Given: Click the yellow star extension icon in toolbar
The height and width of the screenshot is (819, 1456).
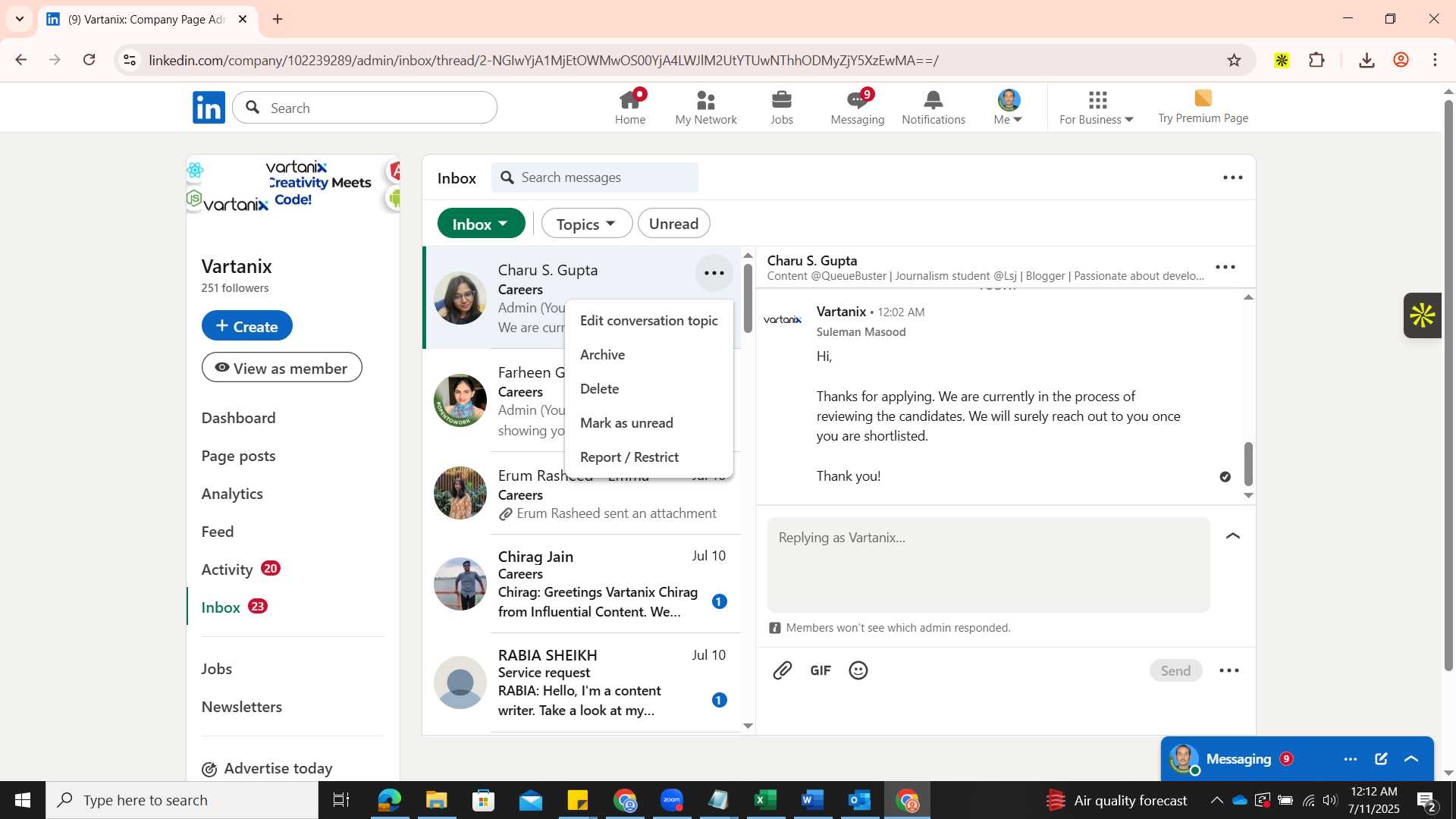Looking at the screenshot, I should click(1282, 60).
